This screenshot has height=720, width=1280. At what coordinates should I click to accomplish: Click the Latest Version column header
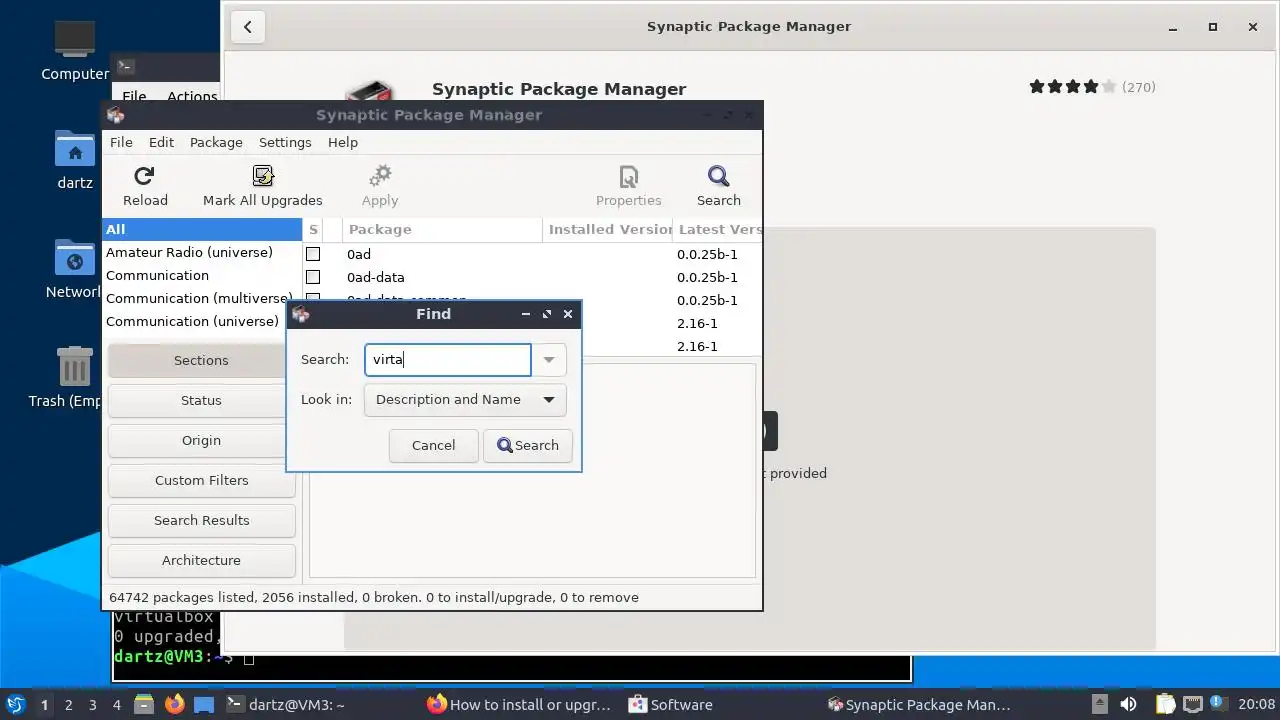pos(718,230)
